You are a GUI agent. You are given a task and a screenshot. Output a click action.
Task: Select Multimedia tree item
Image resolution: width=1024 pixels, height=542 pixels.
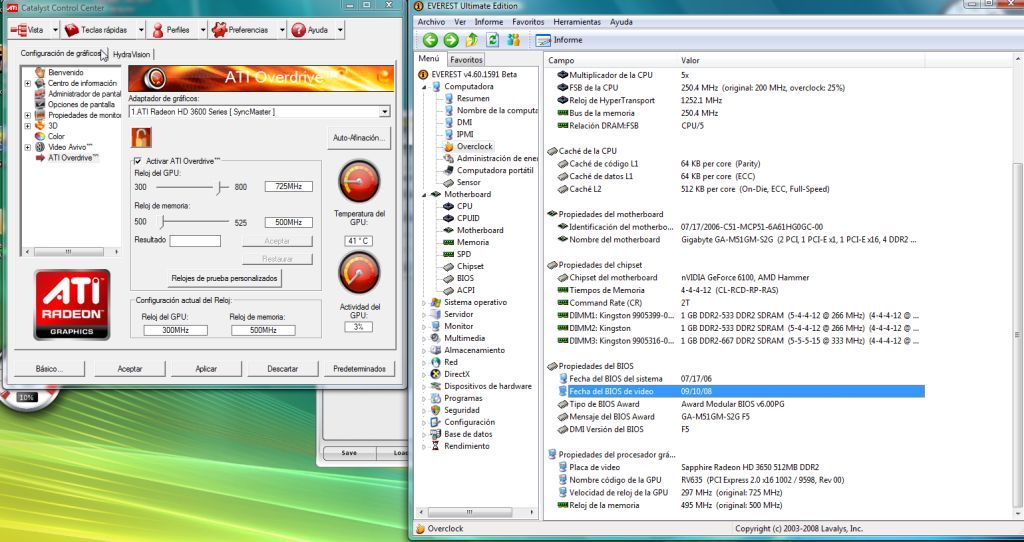click(x=464, y=338)
